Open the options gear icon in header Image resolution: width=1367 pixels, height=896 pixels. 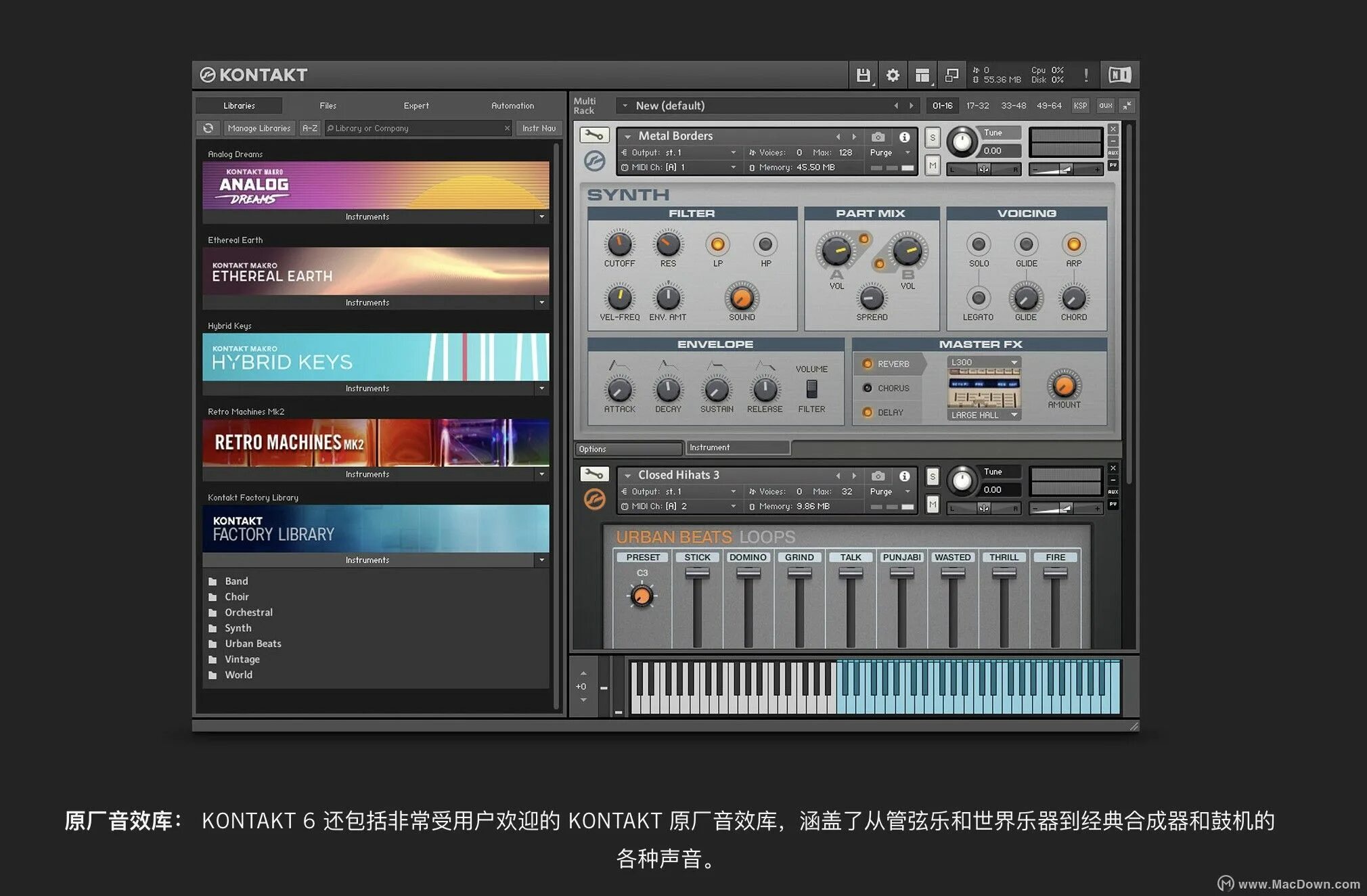[x=893, y=75]
